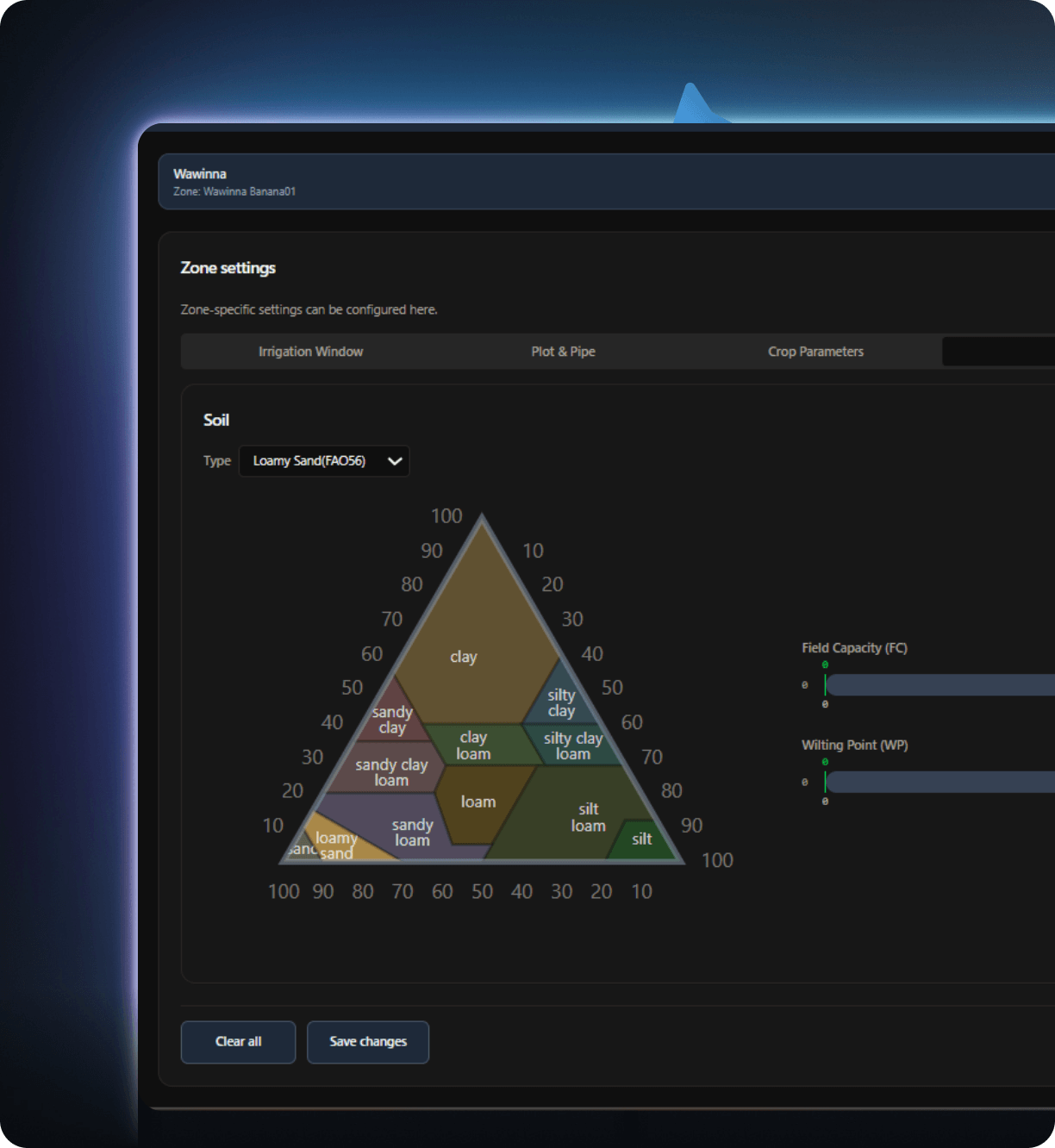This screenshot has width=1055, height=1148.
Task: Click the Field Capacity (FC) slider track
Action: [x=940, y=685]
